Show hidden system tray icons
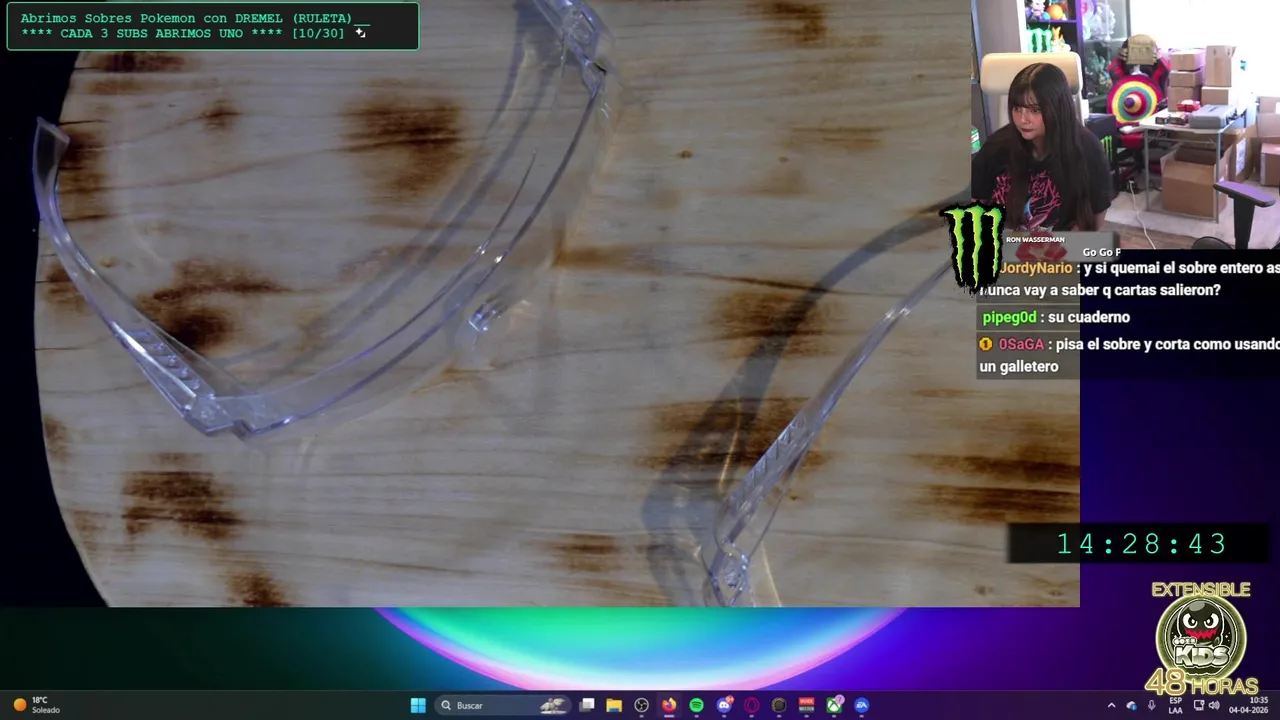Viewport: 1280px width, 720px height. (1111, 705)
